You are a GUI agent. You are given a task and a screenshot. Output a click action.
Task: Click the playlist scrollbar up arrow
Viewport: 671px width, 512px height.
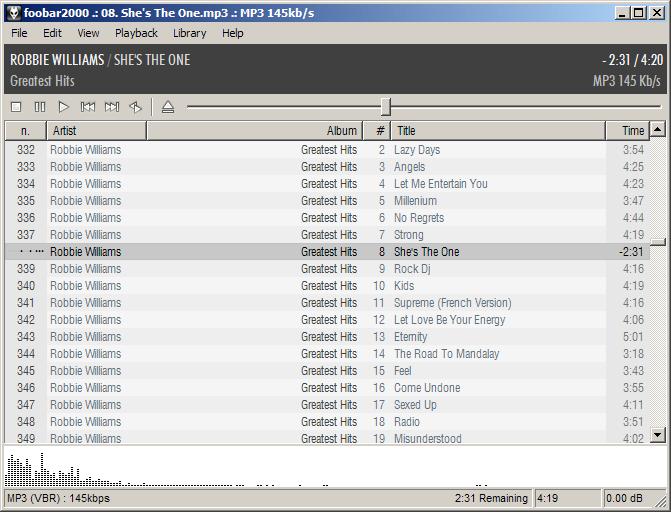(x=658, y=129)
